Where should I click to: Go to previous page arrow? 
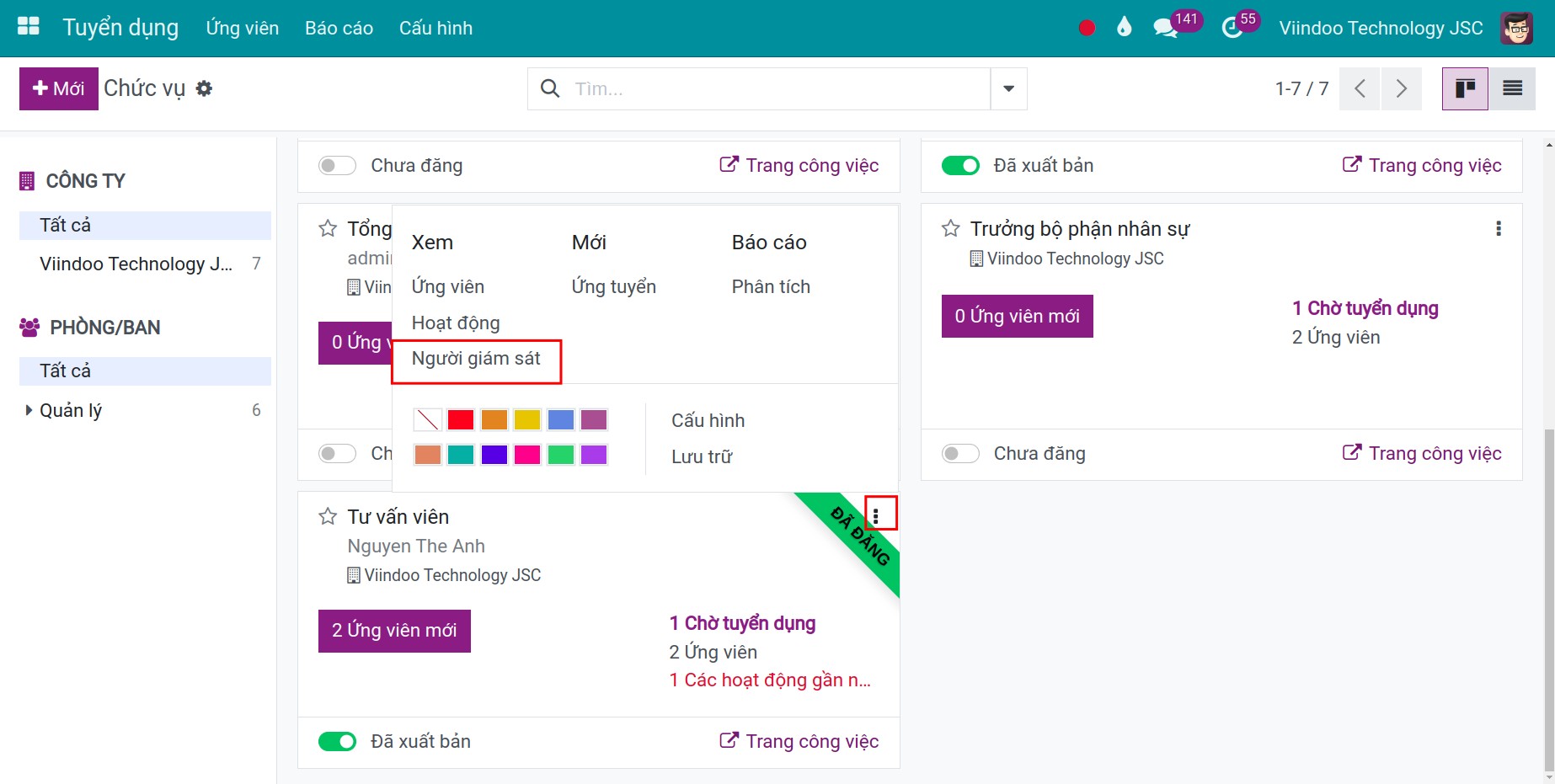point(1360,88)
